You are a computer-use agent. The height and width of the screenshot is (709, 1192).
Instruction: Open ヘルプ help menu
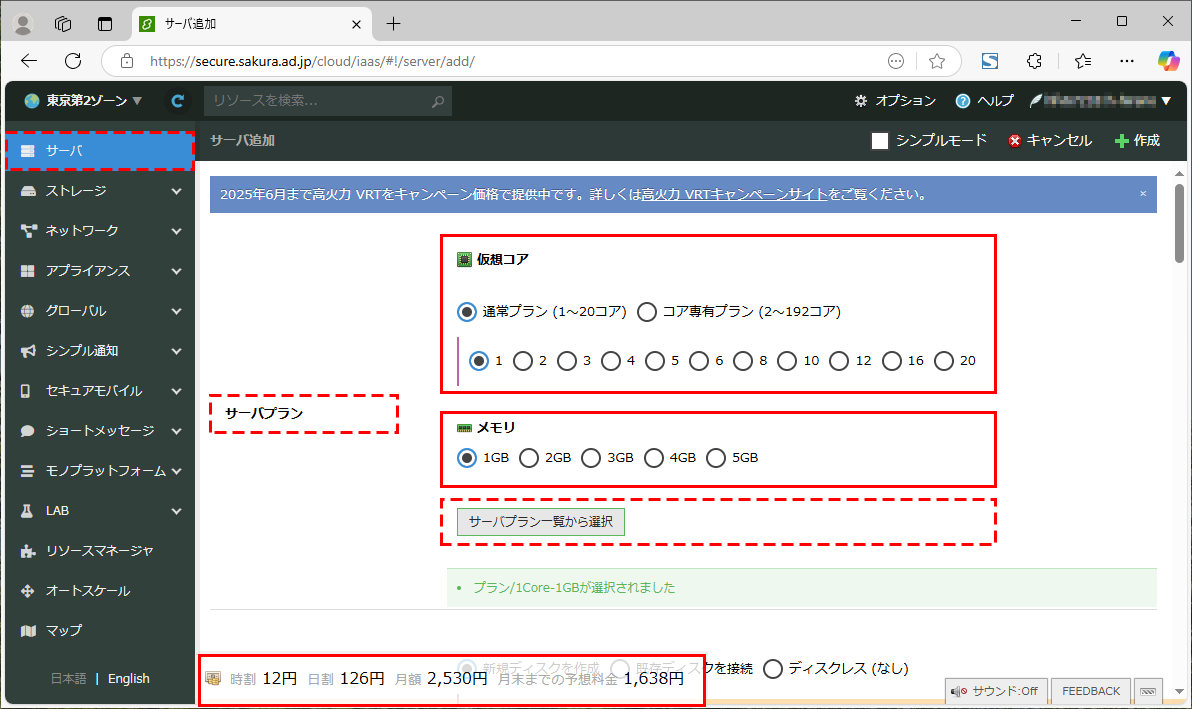tap(984, 100)
